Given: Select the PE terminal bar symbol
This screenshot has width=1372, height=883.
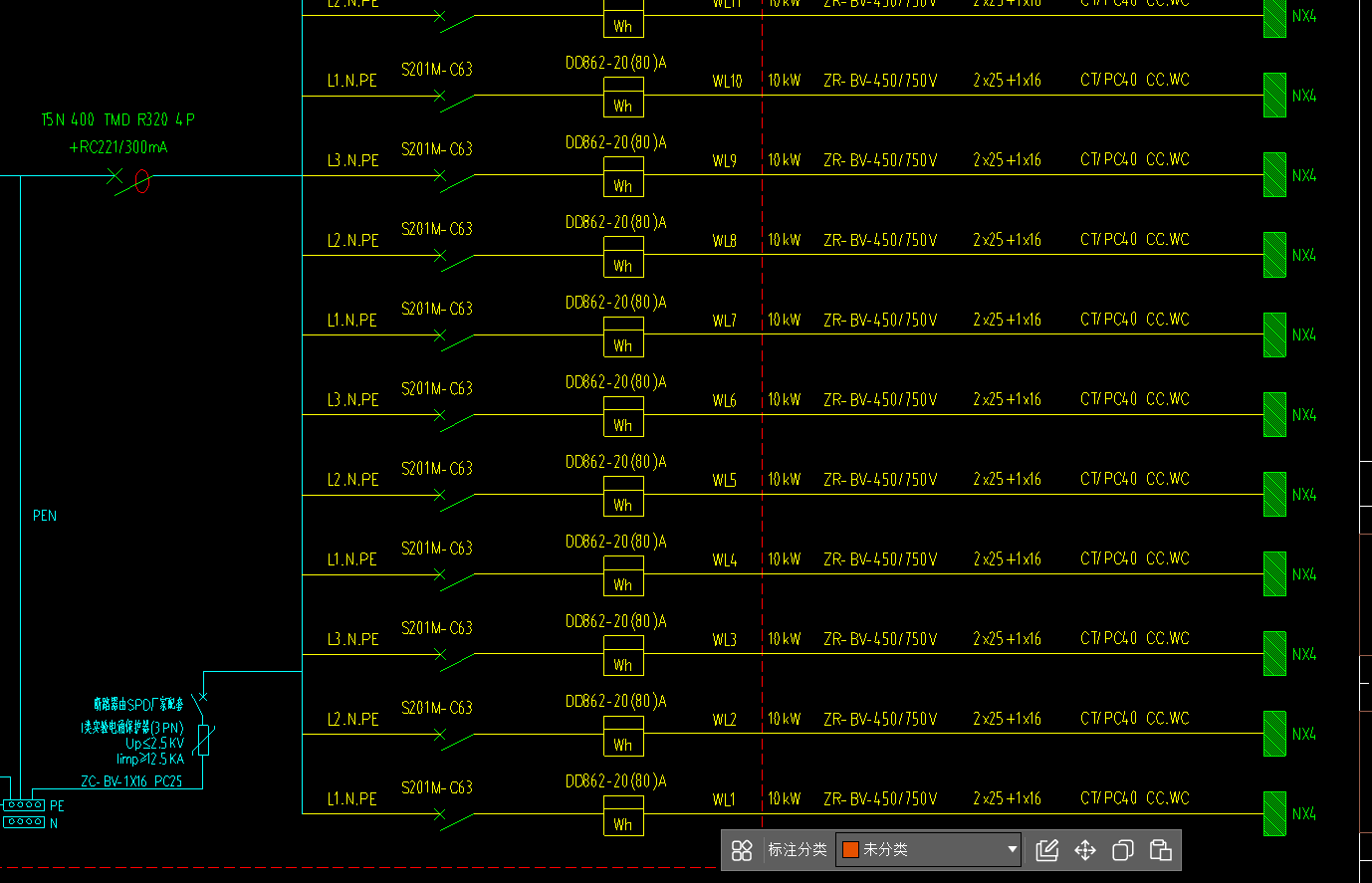Looking at the screenshot, I should click(24, 804).
